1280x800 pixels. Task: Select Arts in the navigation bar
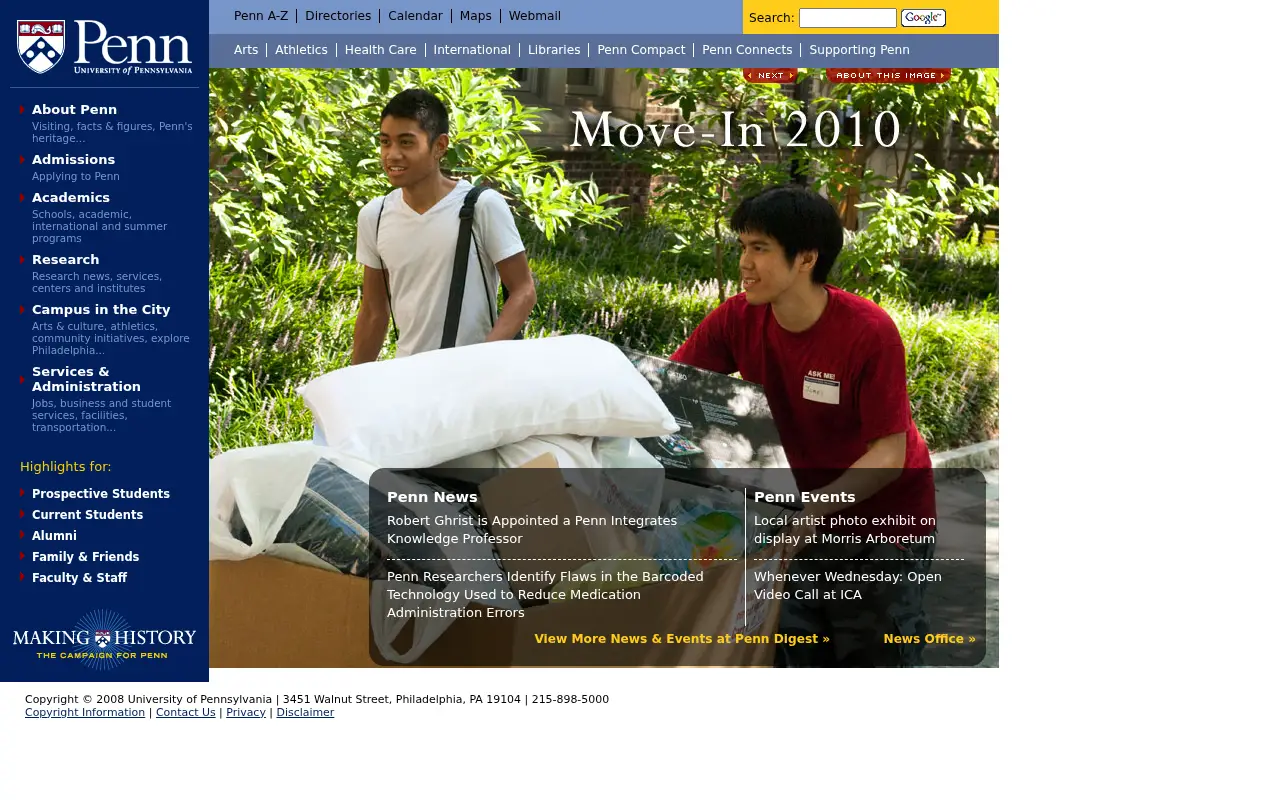pyautogui.click(x=246, y=50)
